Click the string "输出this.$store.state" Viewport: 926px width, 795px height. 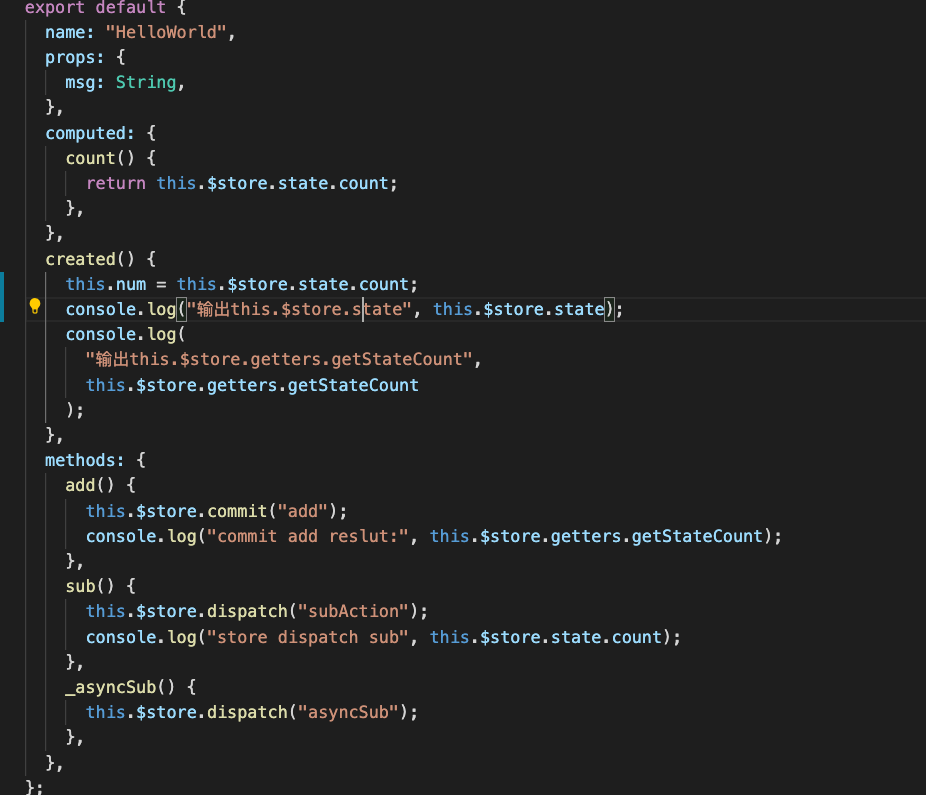[x=299, y=309]
